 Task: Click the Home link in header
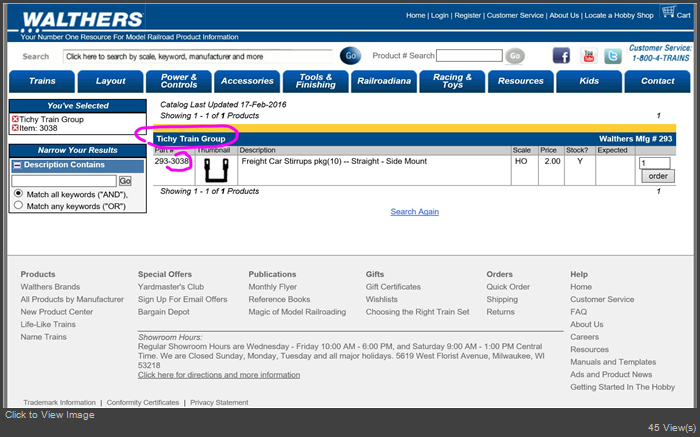415,15
